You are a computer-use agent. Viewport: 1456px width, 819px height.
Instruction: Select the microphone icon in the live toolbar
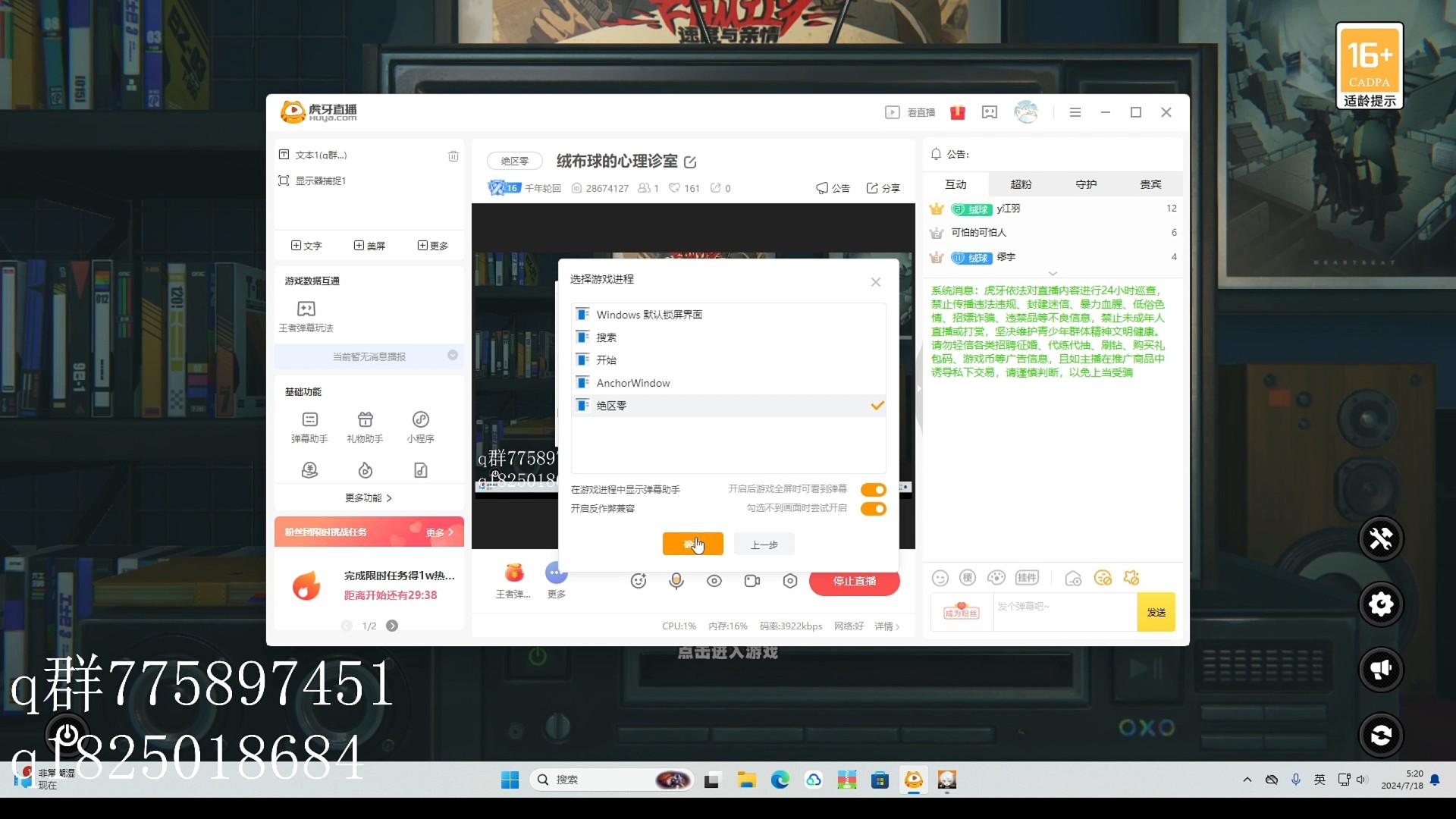[x=676, y=580]
